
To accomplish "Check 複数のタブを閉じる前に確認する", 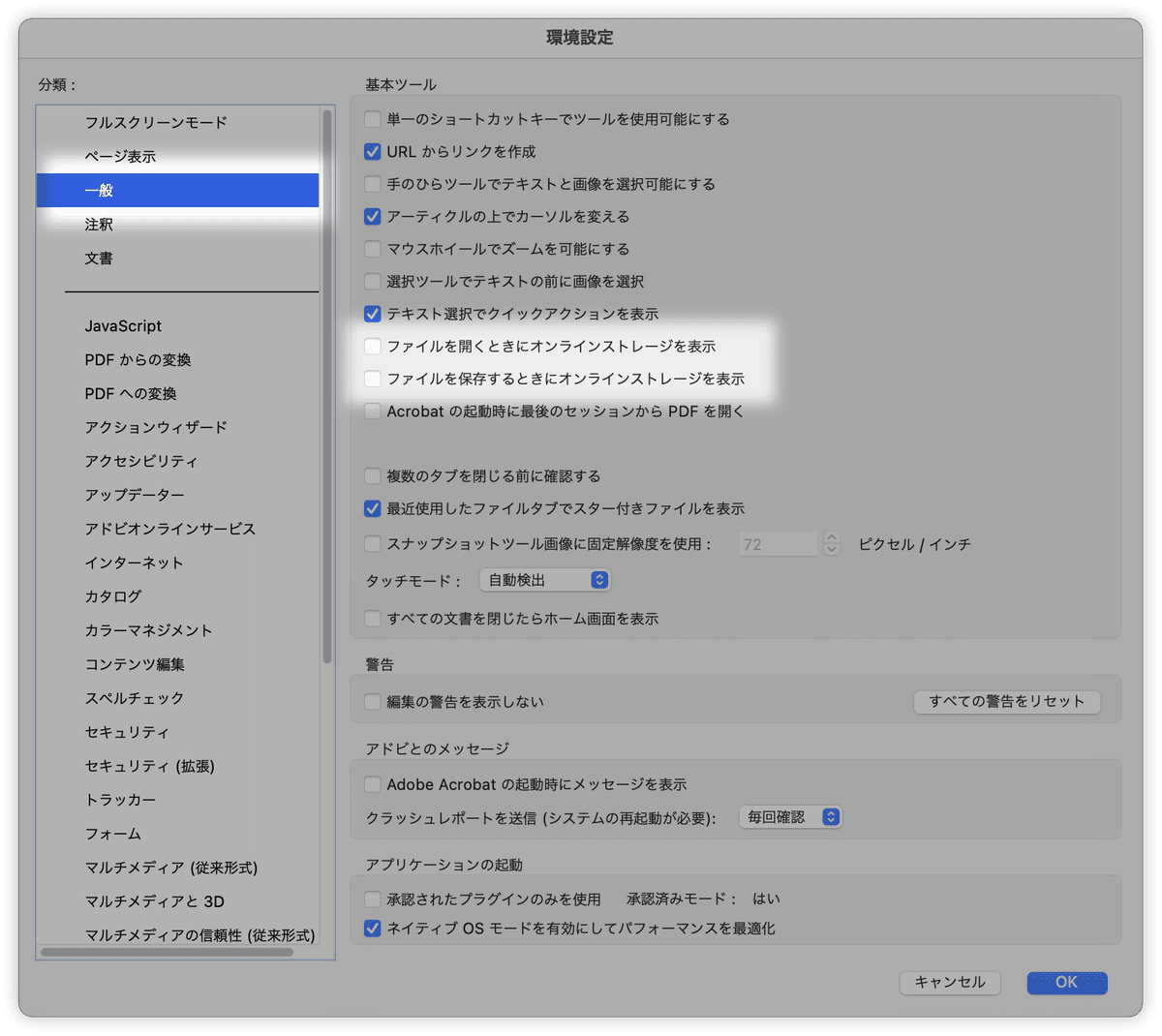I will [373, 476].
